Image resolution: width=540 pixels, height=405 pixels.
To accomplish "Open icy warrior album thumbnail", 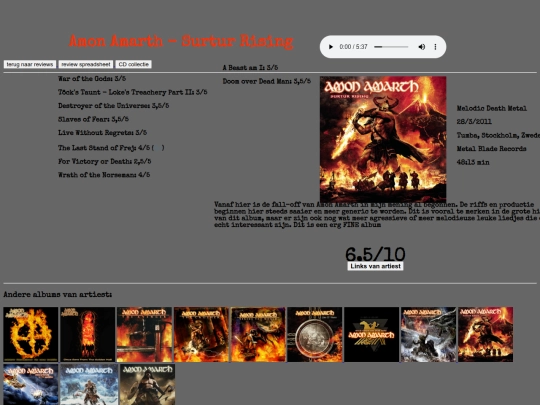I will click(x=89, y=385).
